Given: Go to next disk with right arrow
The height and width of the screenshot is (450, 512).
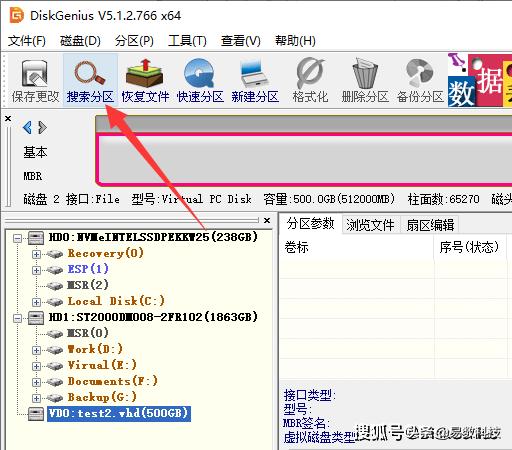Looking at the screenshot, I should (42, 128).
